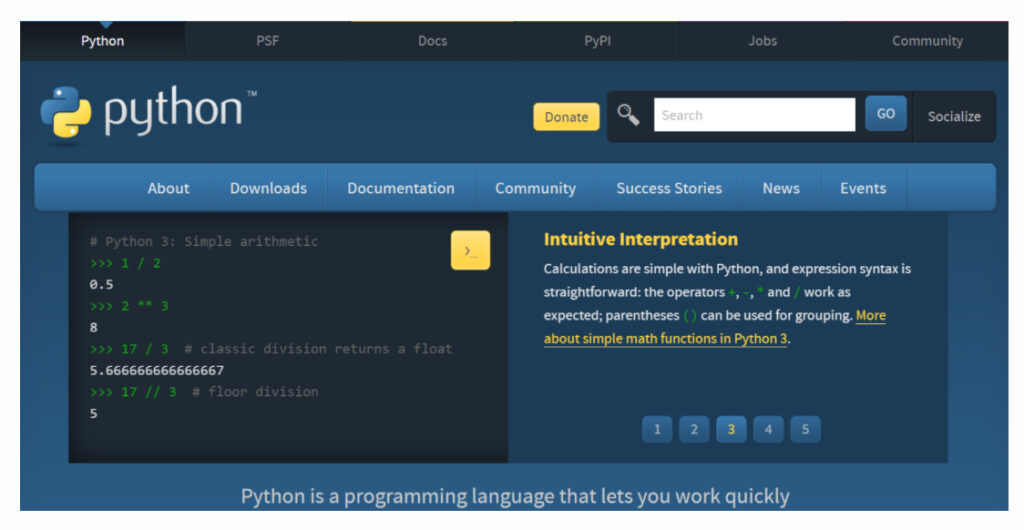The image size is (1024, 530).
Task: Switch to slide 1 of the carousel
Action: coord(657,429)
